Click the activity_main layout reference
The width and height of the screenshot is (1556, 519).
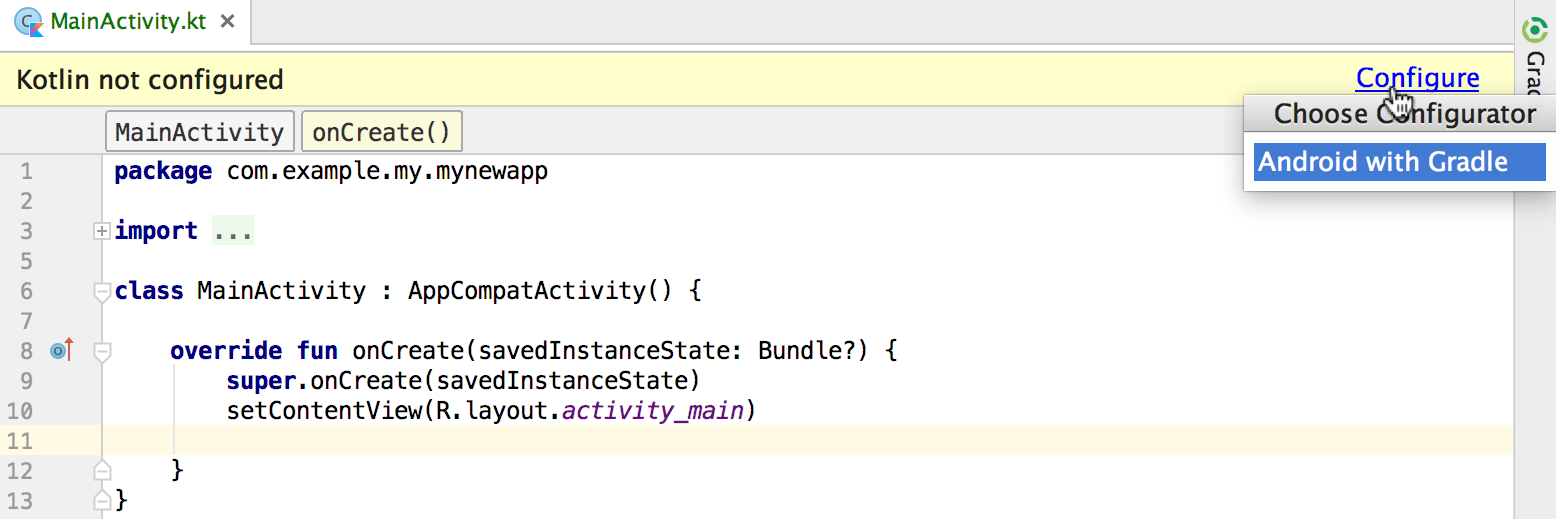[653, 411]
